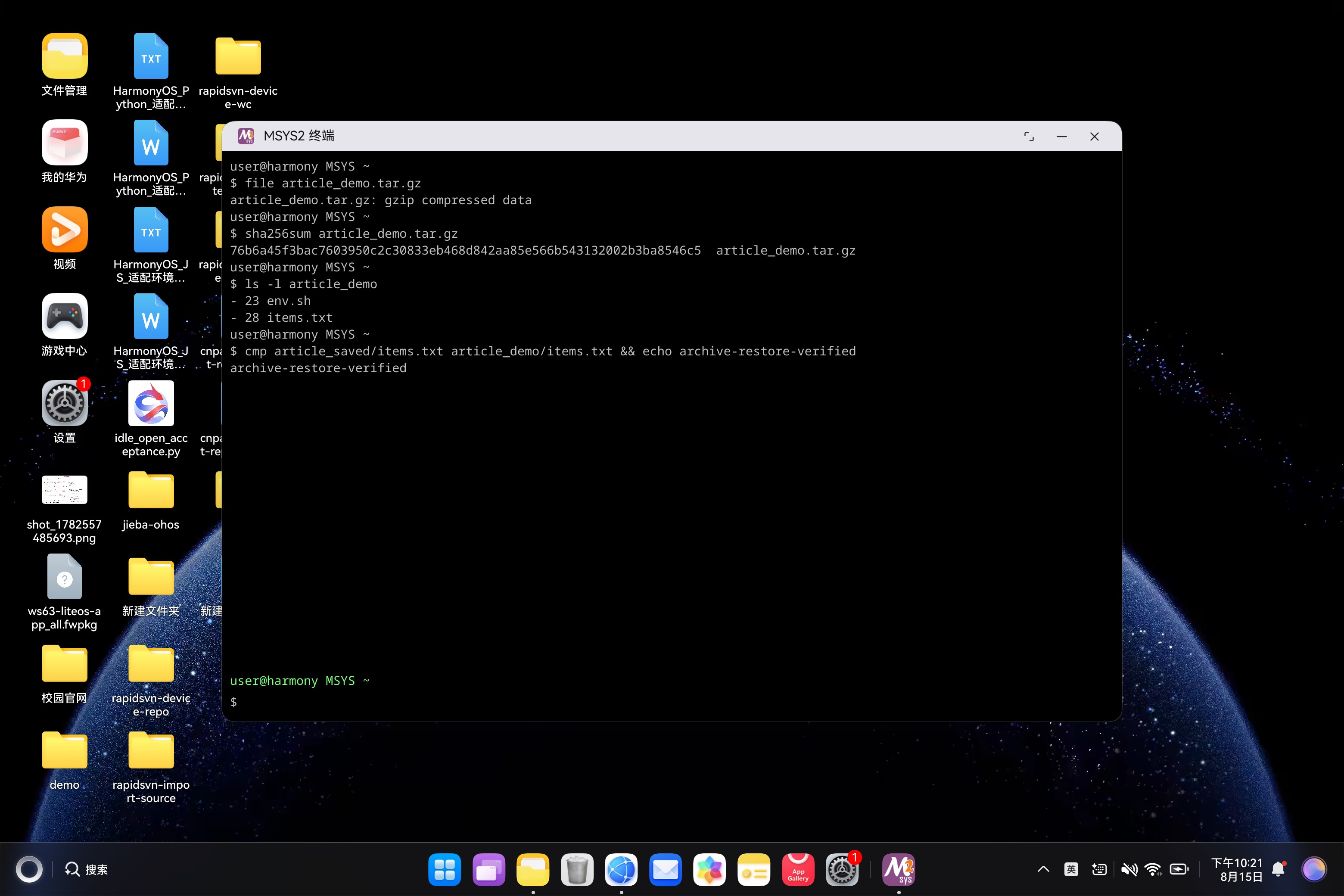Open Wi-Fi settings from the tray

(x=1153, y=869)
